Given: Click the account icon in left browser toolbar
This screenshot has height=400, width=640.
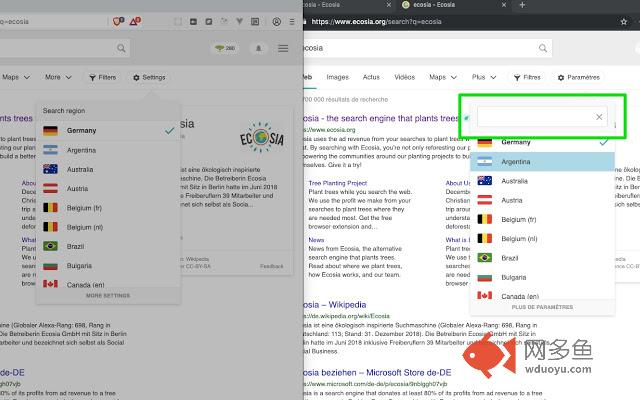Looking at the screenshot, I should 276,22.
